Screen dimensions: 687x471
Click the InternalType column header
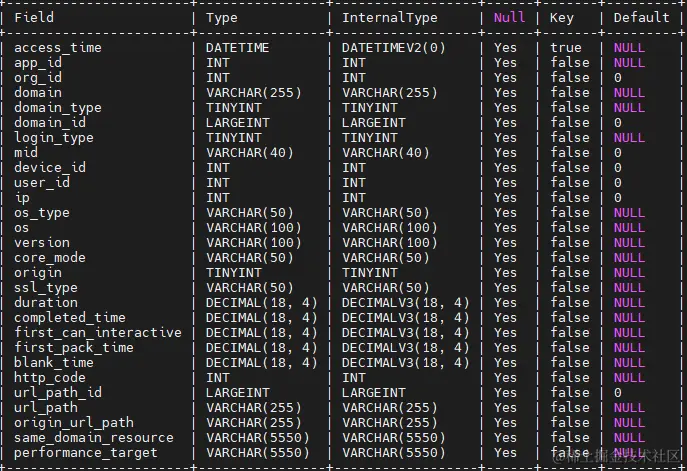390,18
